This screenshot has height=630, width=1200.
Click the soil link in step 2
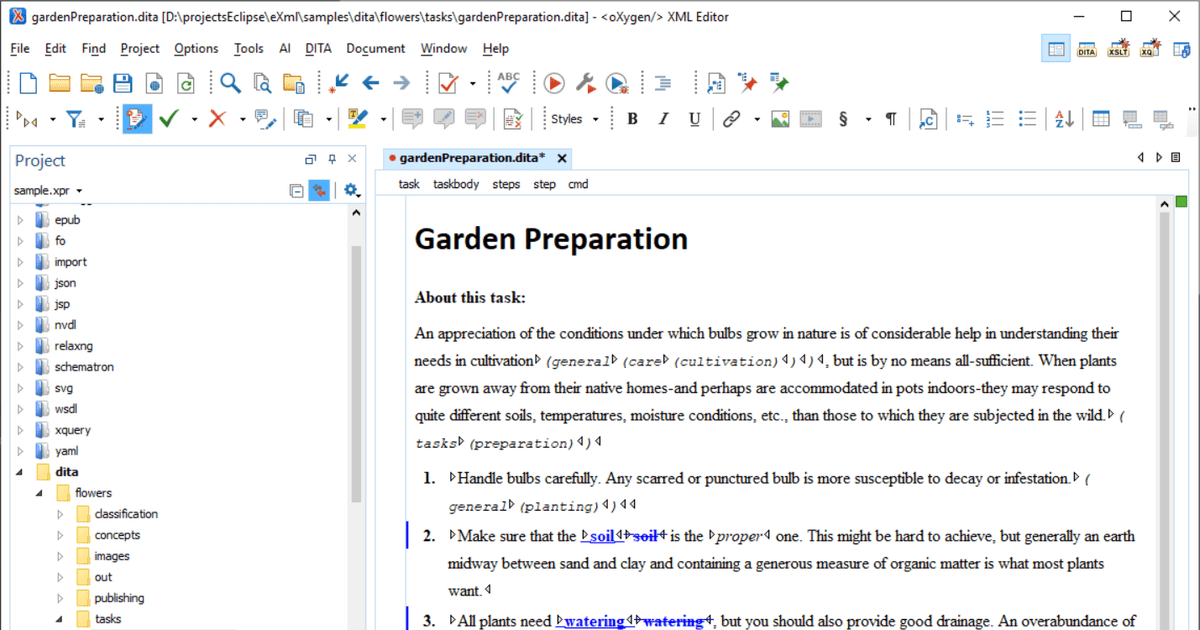pos(601,536)
